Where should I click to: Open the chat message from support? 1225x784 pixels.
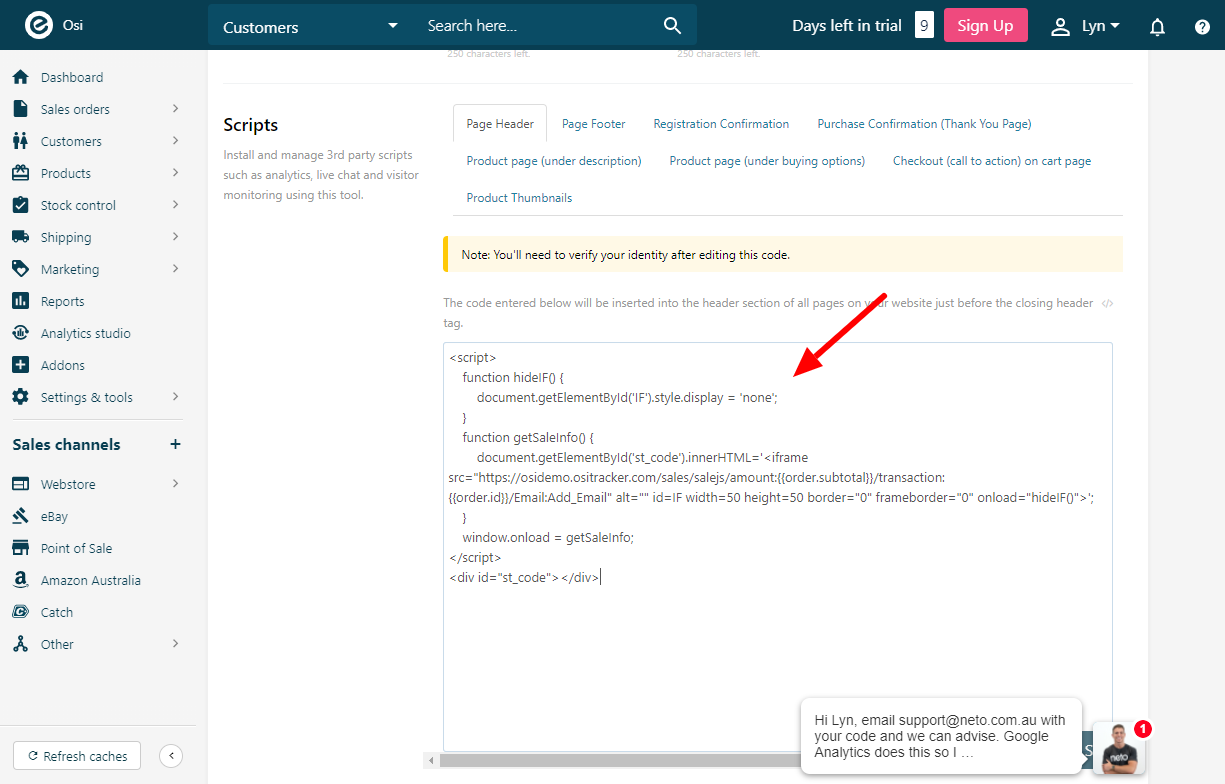[941, 735]
